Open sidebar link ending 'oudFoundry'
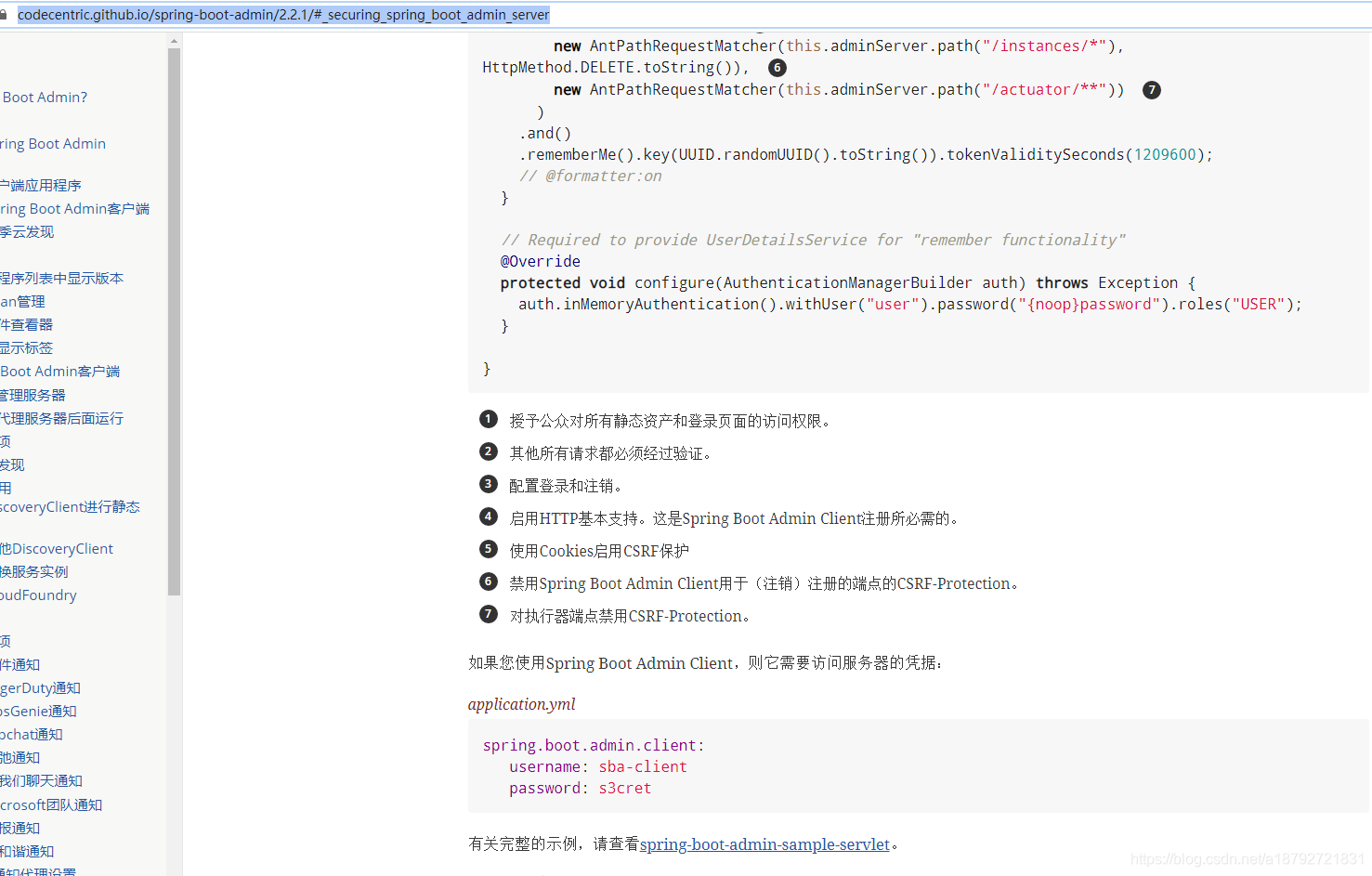The image size is (1372, 876). point(38,595)
